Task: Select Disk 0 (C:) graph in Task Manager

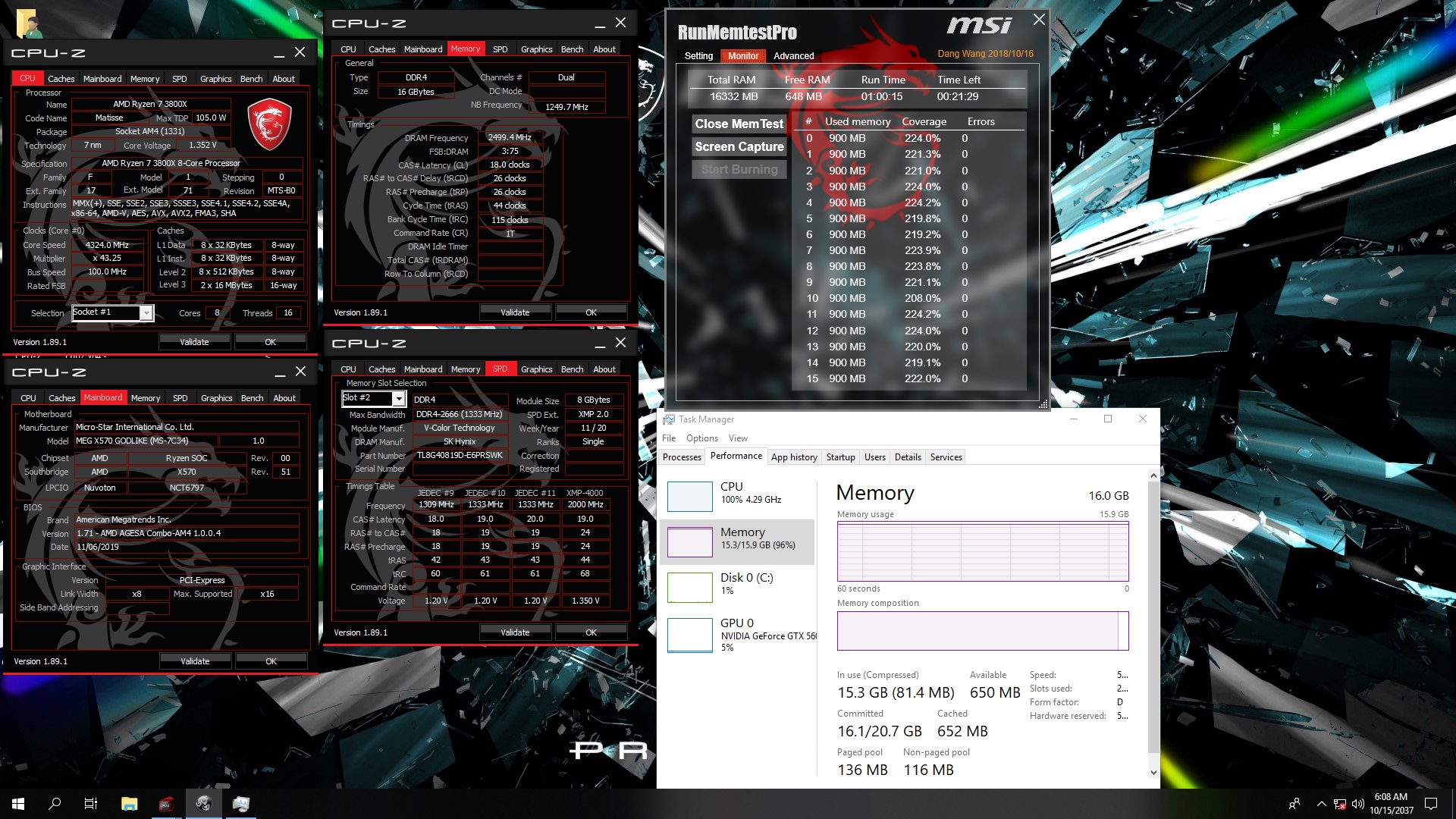Action: click(689, 587)
